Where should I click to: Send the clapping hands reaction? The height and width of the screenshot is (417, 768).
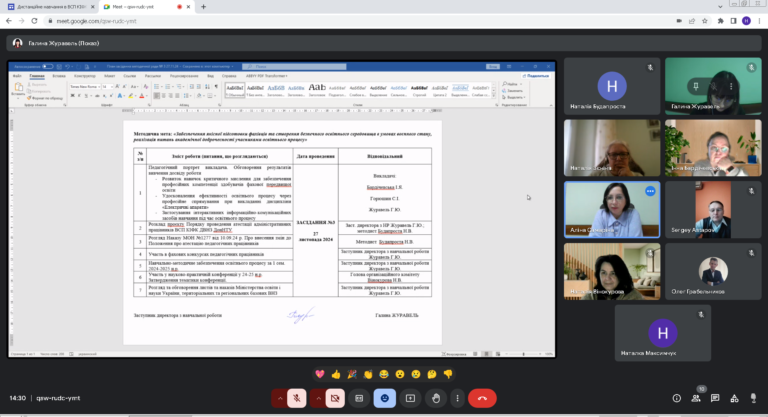coord(368,374)
